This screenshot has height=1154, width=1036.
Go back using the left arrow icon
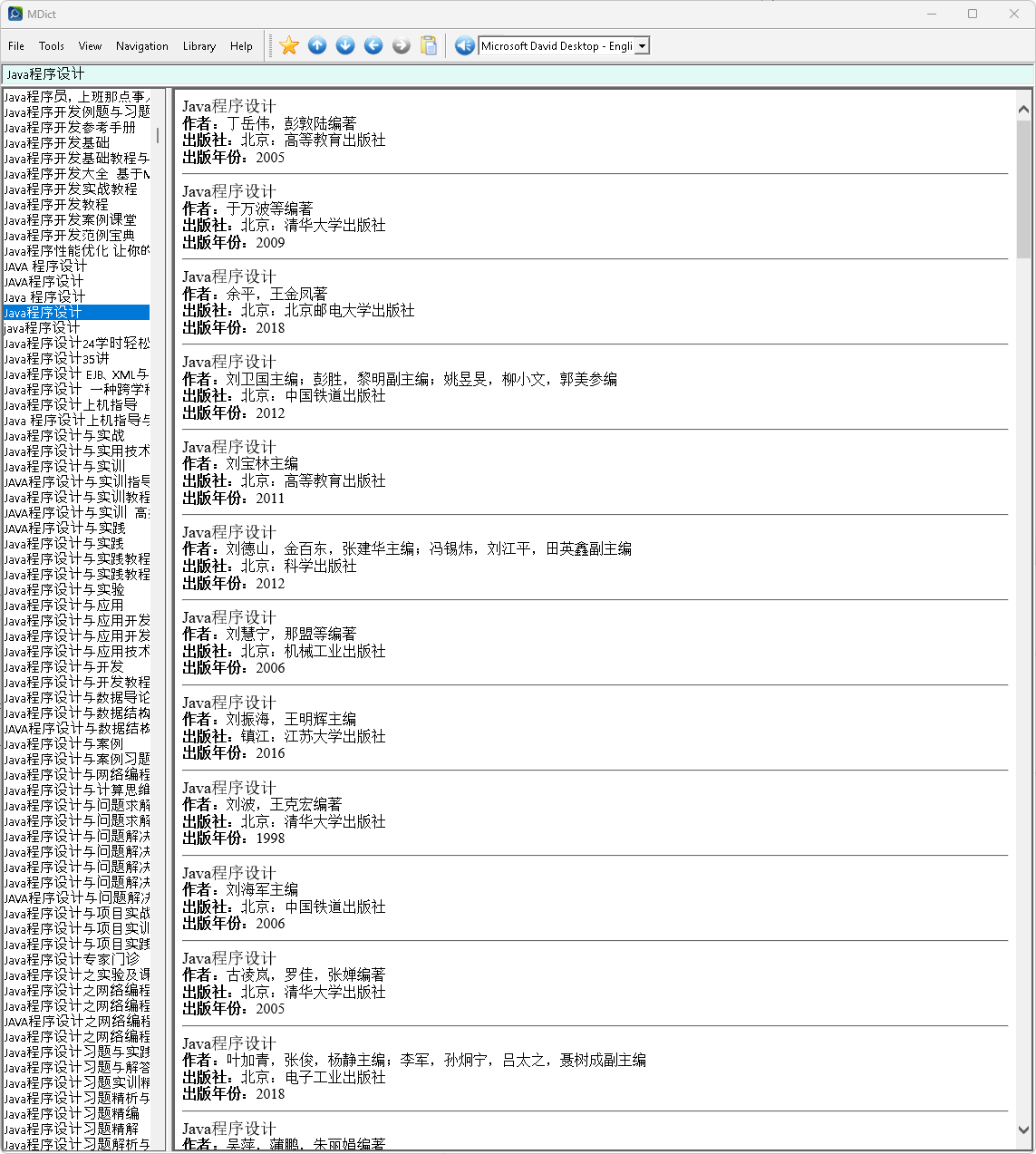pos(373,45)
